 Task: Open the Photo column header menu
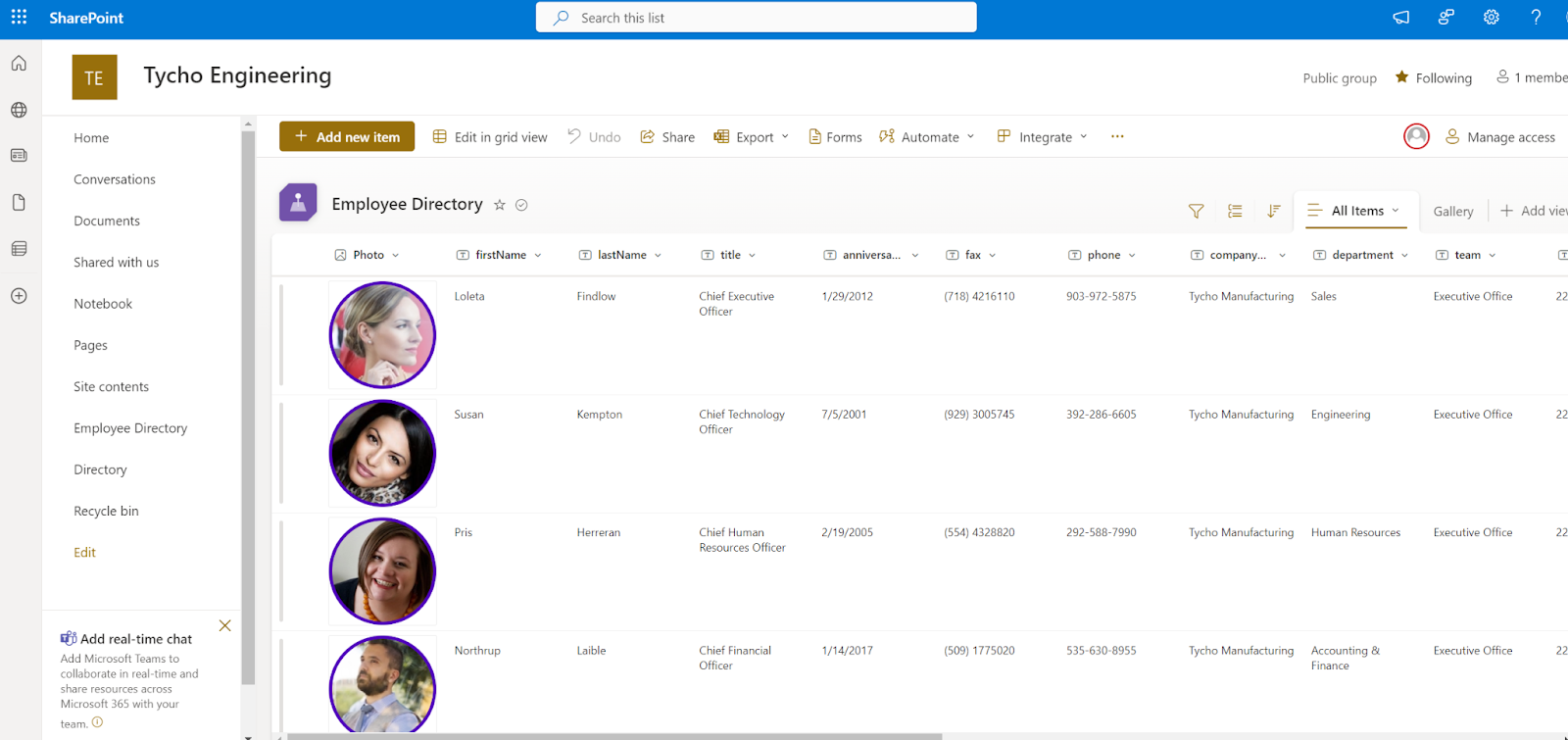[x=367, y=255]
